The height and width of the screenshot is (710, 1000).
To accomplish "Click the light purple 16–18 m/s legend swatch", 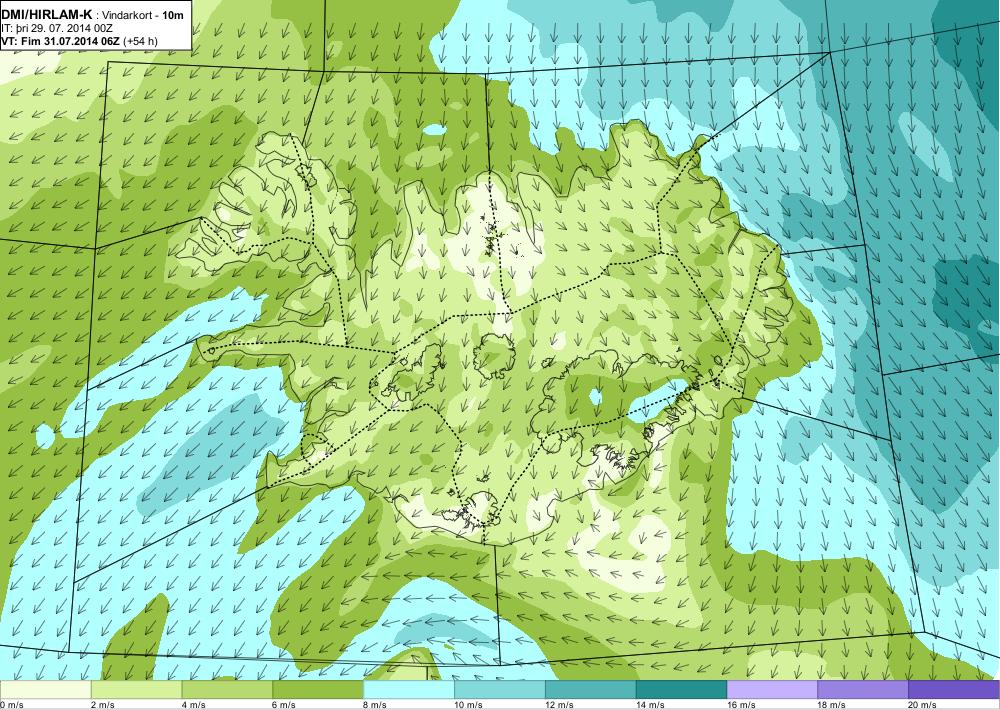I will click(x=772, y=690).
